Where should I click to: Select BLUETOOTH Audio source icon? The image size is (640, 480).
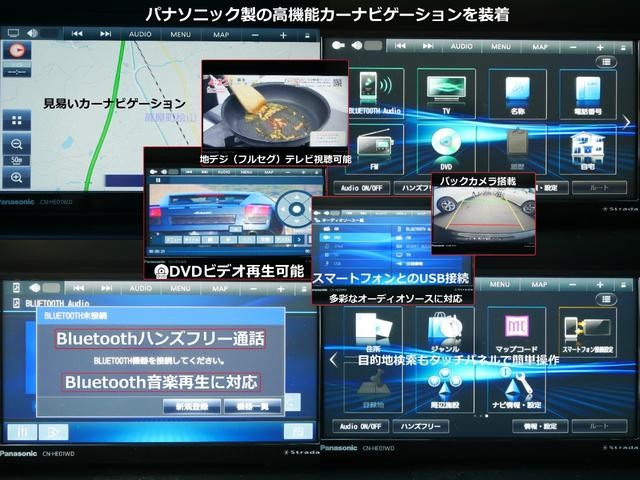coord(376,93)
